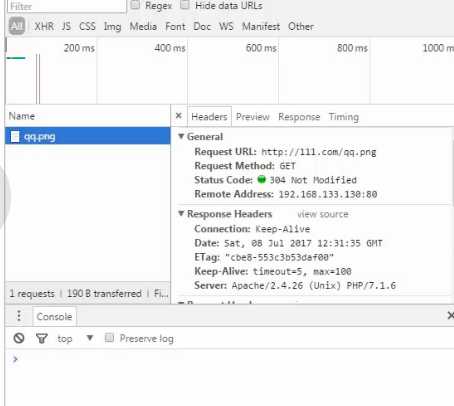Clear the console with the block icon
This screenshot has height=406, width=454.
19,338
